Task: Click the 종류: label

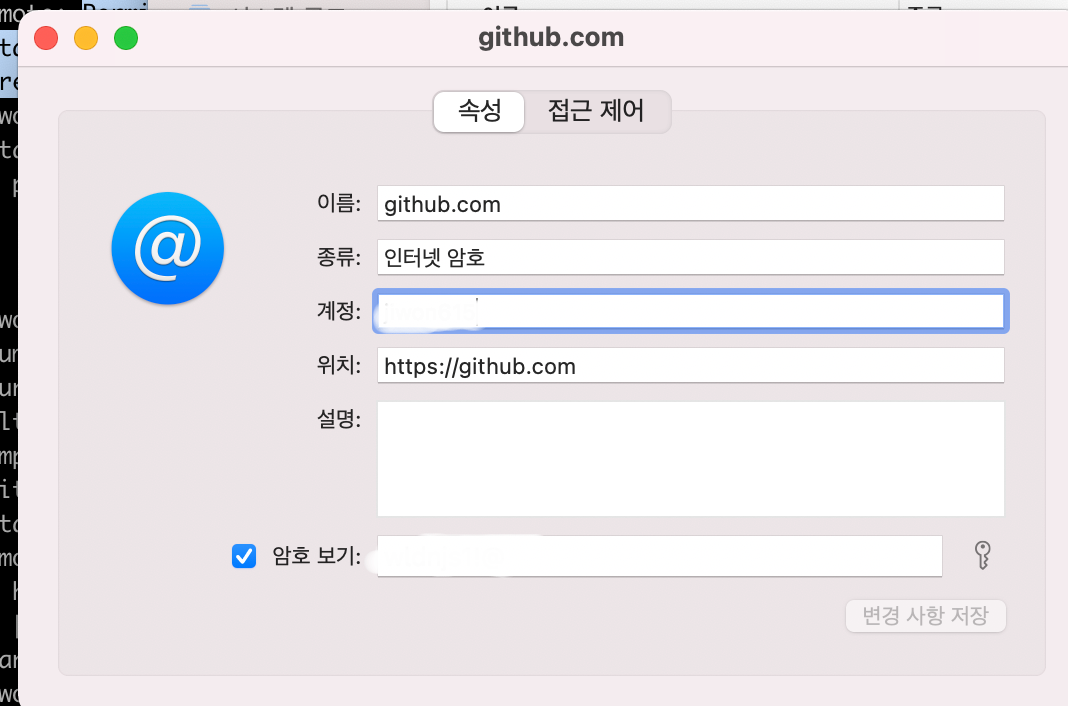Action: [x=339, y=257]
